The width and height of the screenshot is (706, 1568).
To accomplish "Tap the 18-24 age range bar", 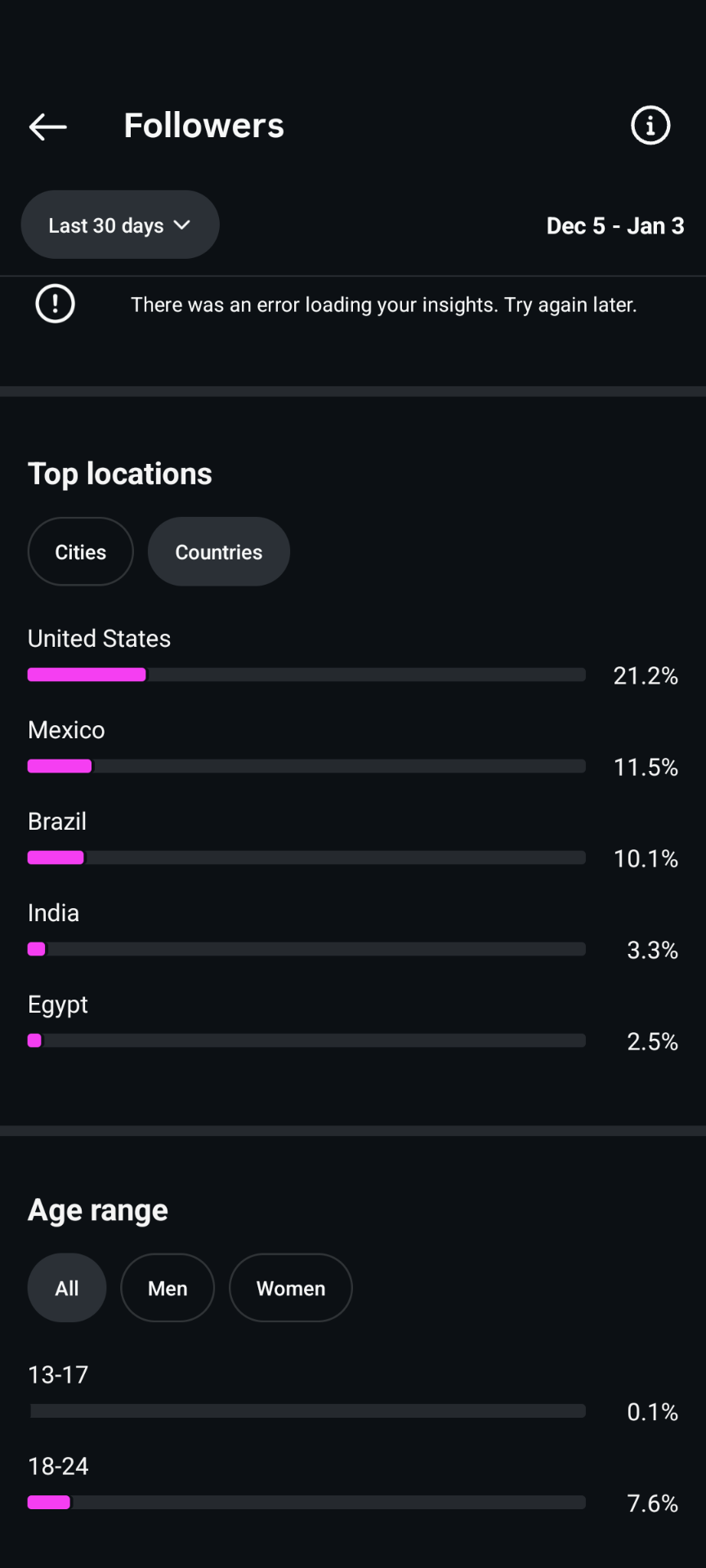I will coord(306,1503).
